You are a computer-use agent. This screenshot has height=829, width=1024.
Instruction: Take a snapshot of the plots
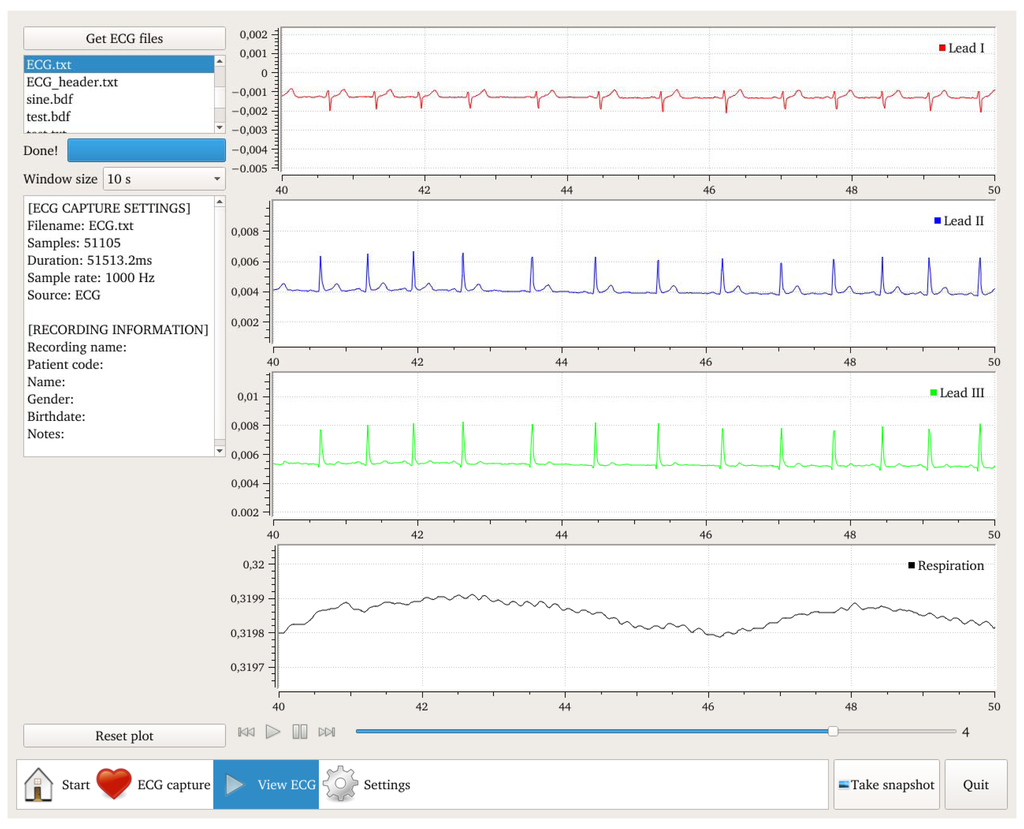click(x=886, y=785)
